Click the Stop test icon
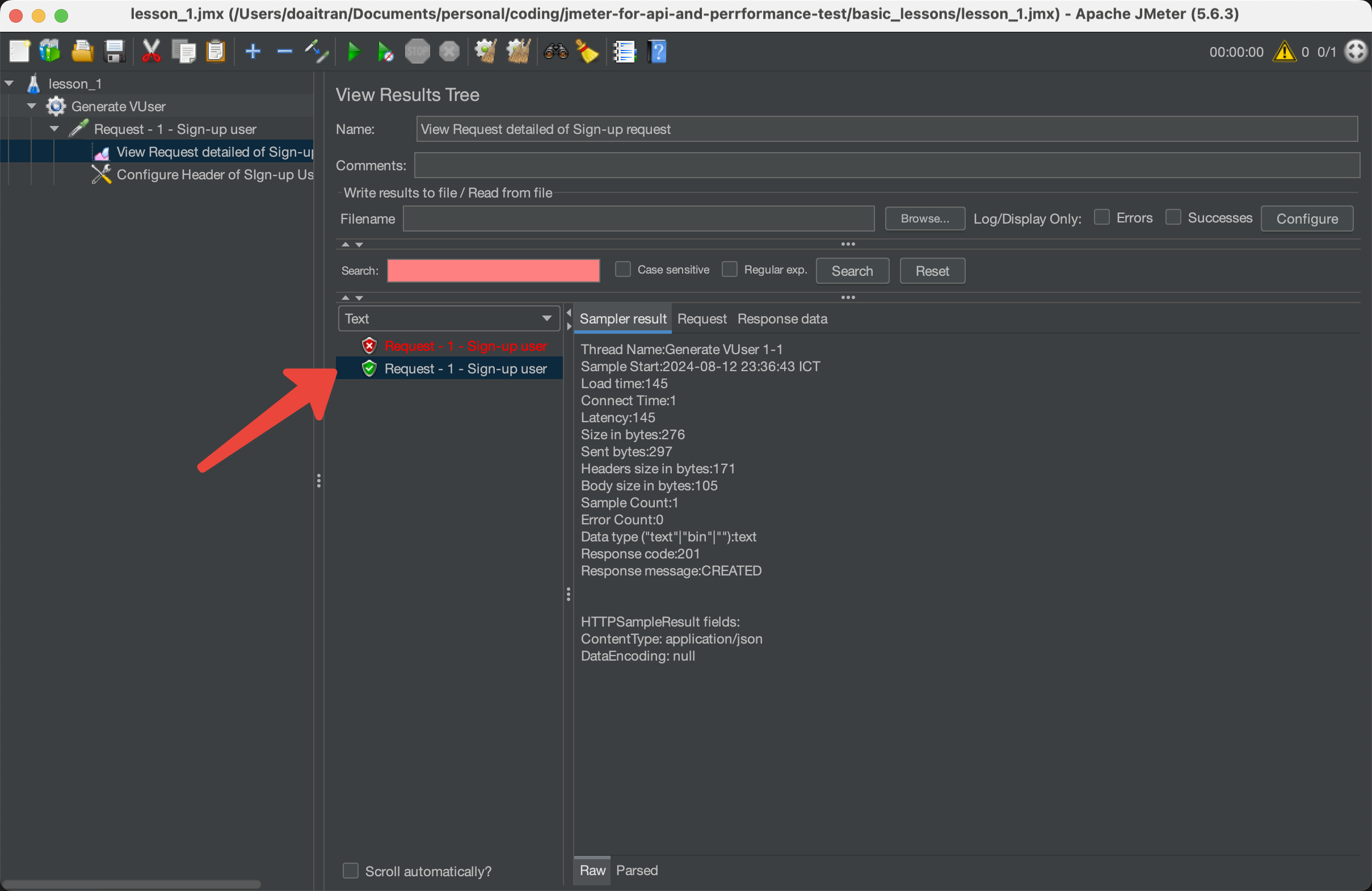Viewport: 1372px width, 891px height. coord(418,52)
